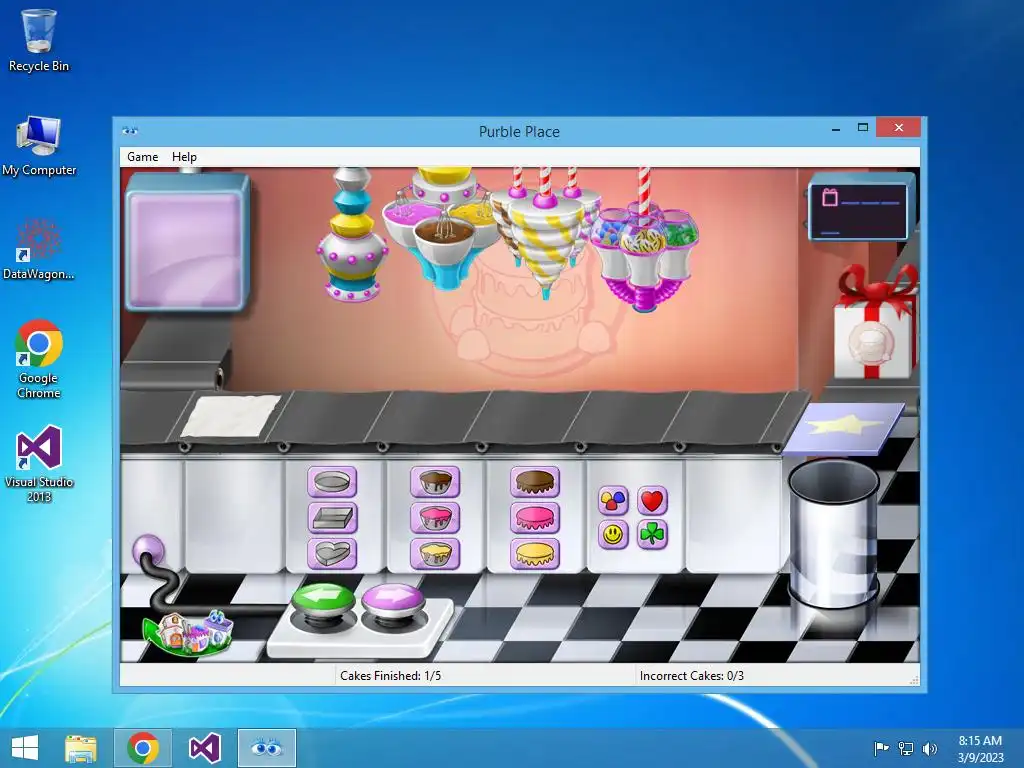Click Cakes Finished: 1/5 status text
The width and height of the screenshot is (1024, 768).
tap(391, 676)
